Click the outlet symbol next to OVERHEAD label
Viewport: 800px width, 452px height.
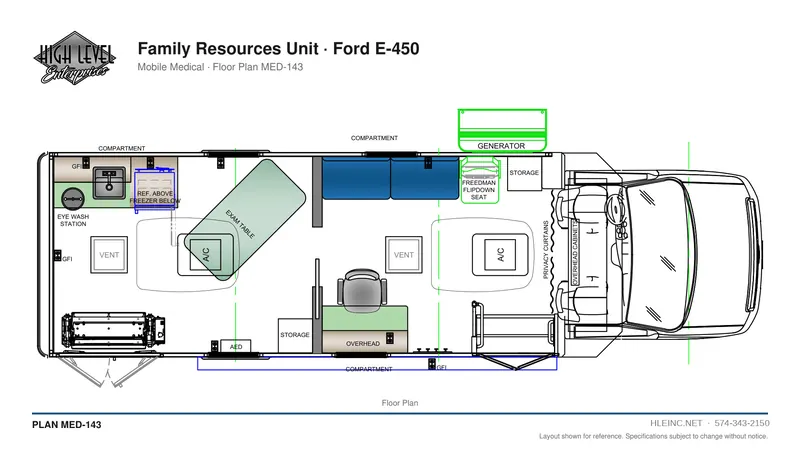(390, 338)
